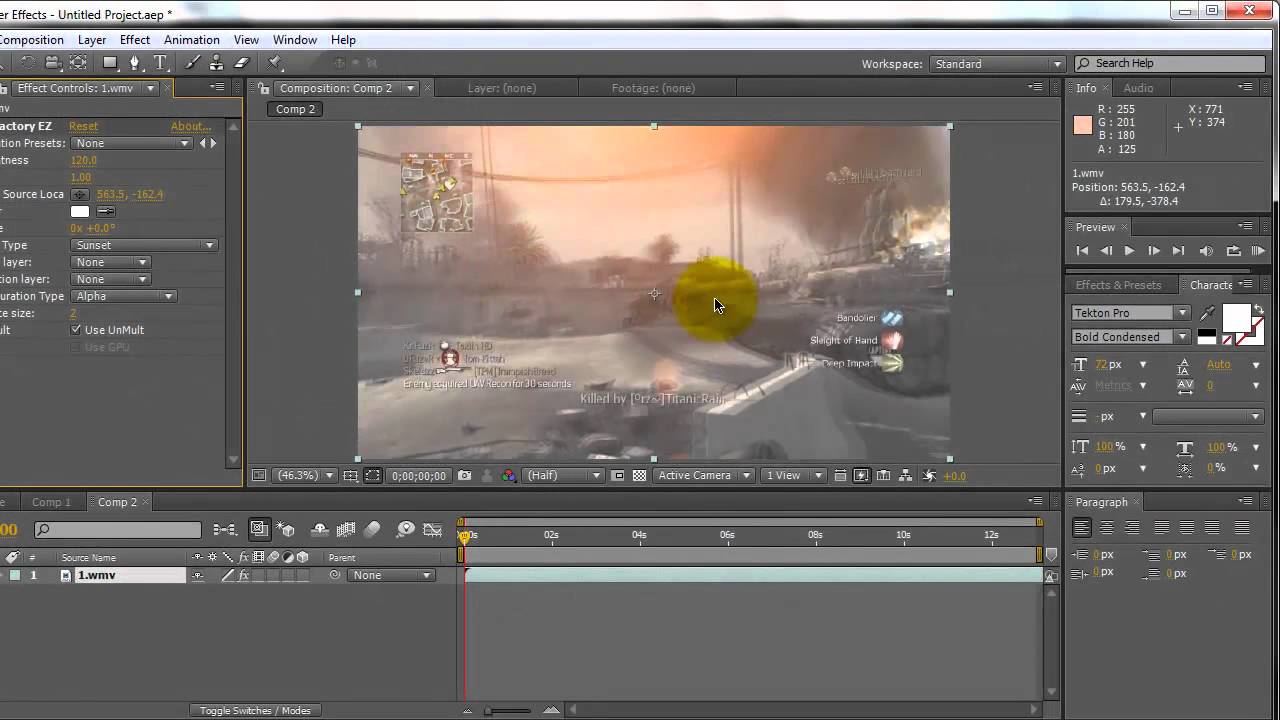This screenshot has width=1280, height=720.
Task: Open the magnification ratio dropdown
Action: click(304, 476)
